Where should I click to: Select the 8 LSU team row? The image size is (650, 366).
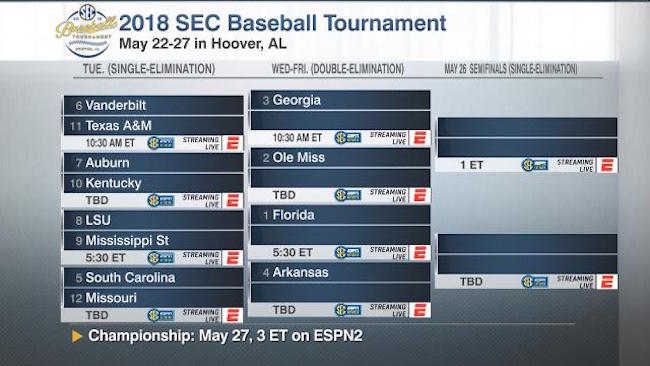pyautogui.click(x=153, y=220)
